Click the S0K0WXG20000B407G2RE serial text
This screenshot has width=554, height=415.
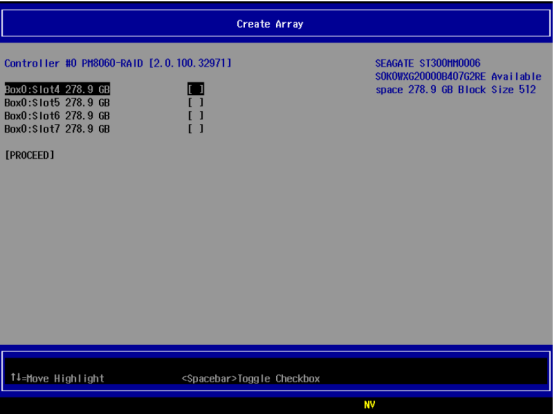[430, 76]
